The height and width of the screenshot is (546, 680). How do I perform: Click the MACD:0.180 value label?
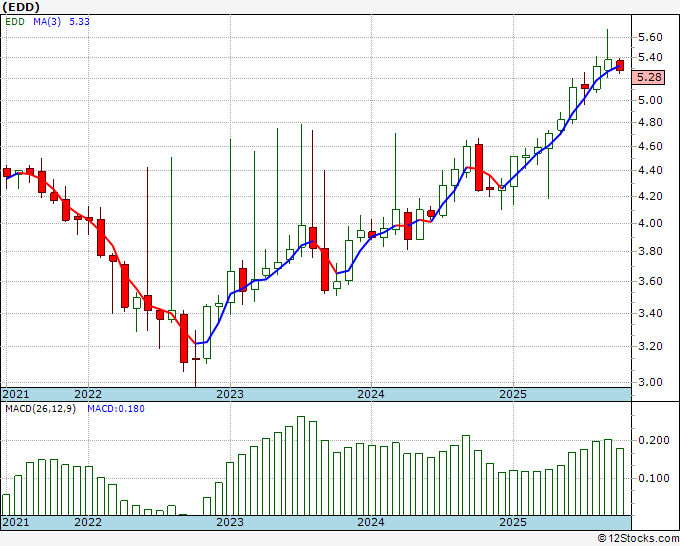tap(114, 408)
